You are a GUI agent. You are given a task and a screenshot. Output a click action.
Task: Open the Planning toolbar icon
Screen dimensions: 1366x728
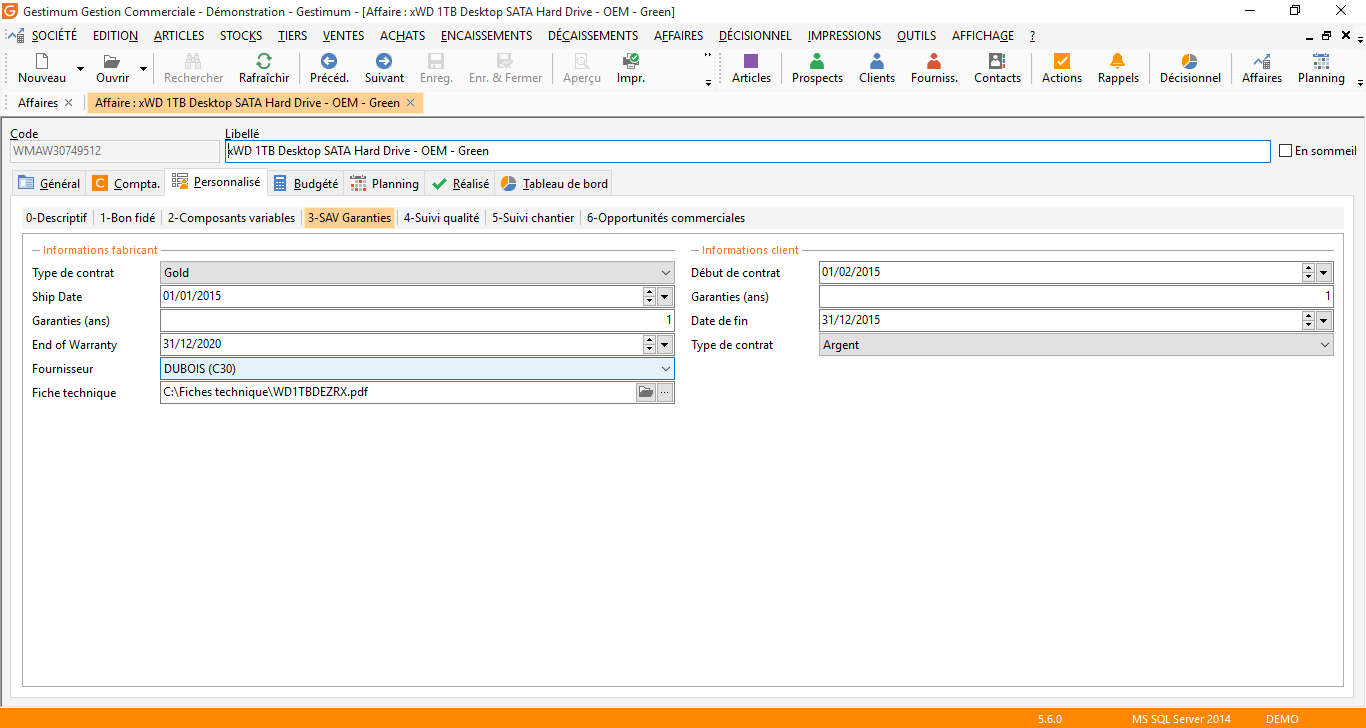[x=1321, y=61]
